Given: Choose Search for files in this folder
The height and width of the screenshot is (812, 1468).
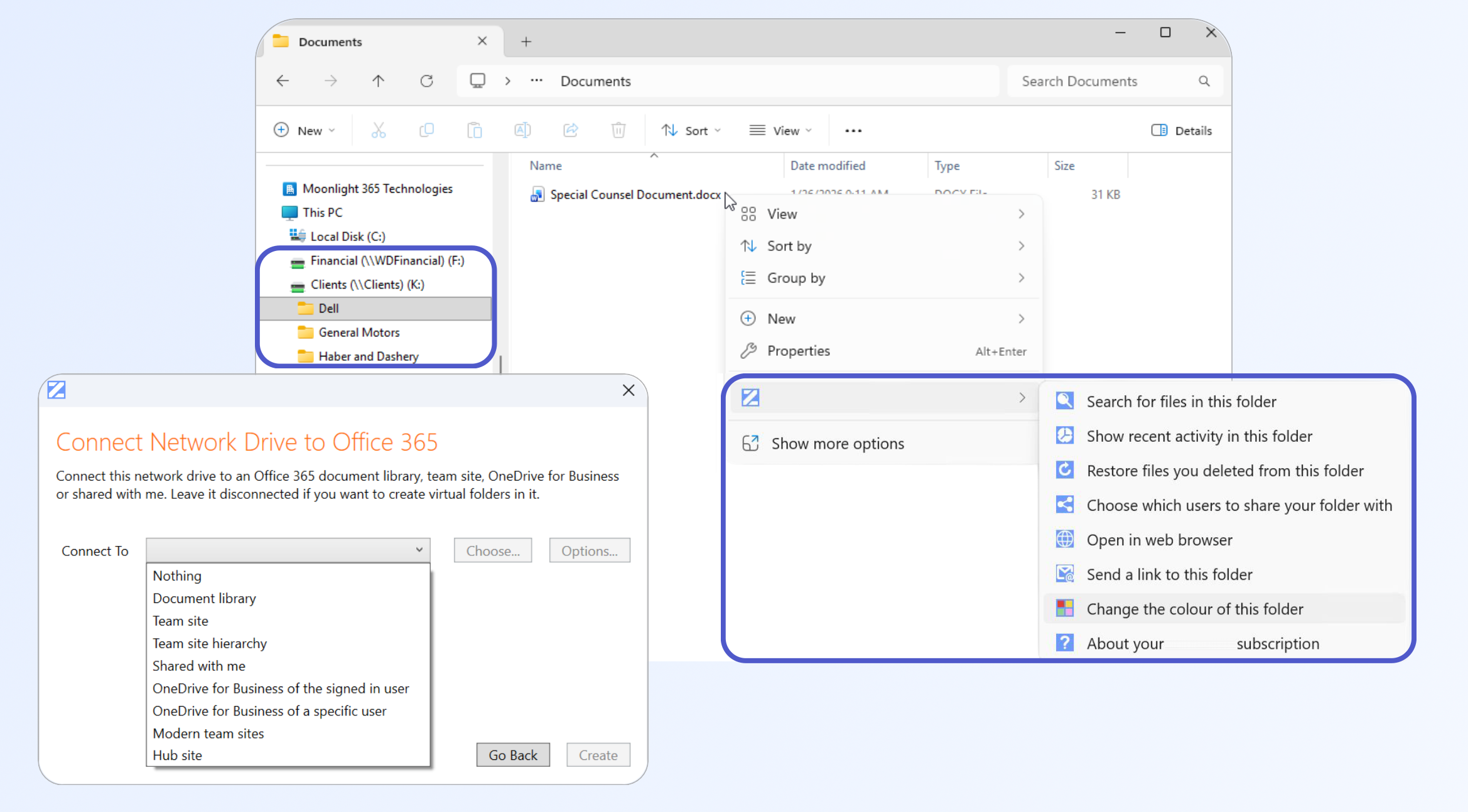Looking at the screenshot, I should point(1222,402).
